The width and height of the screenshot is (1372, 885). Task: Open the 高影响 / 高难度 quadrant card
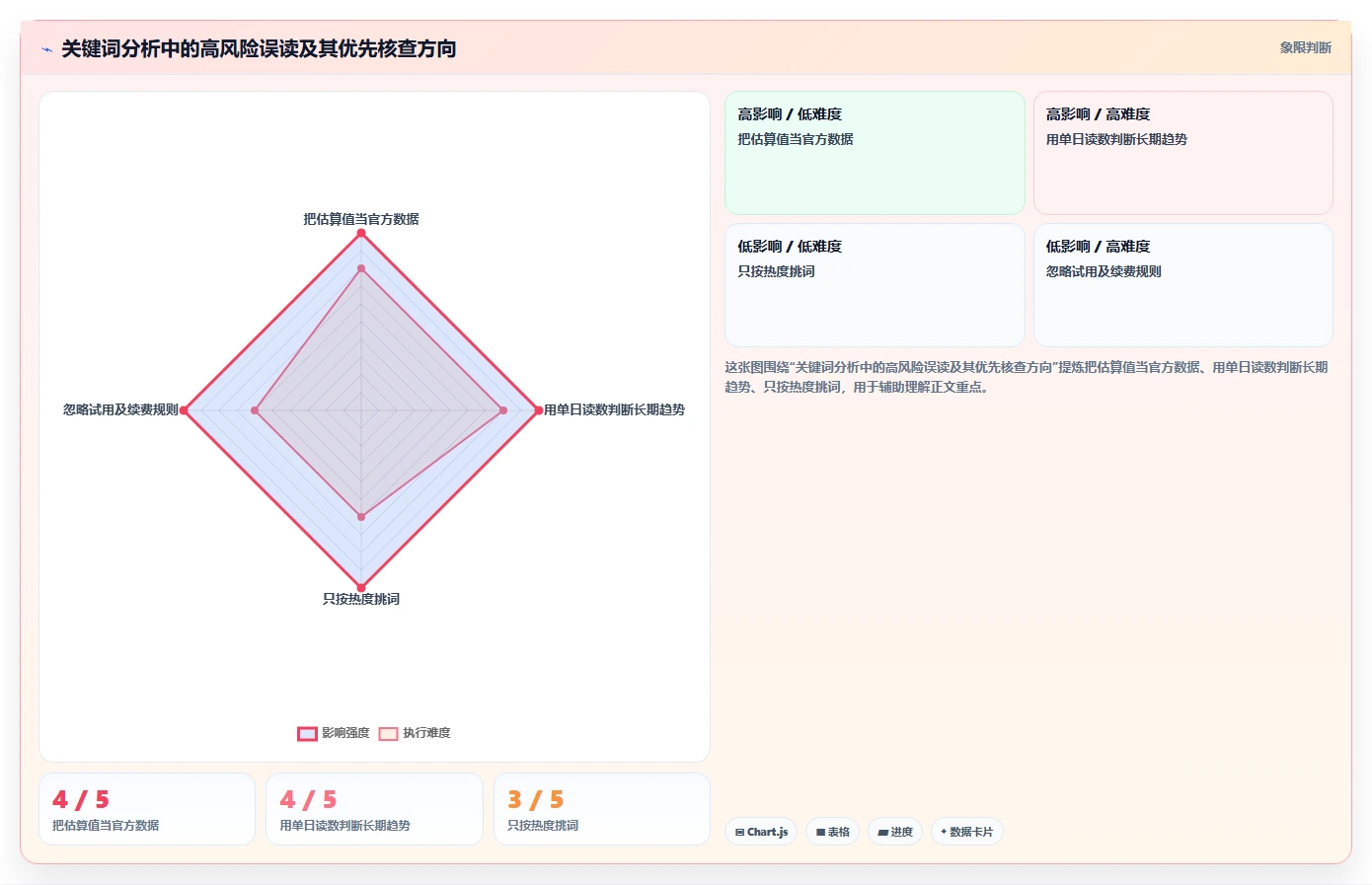point(1182,153)
